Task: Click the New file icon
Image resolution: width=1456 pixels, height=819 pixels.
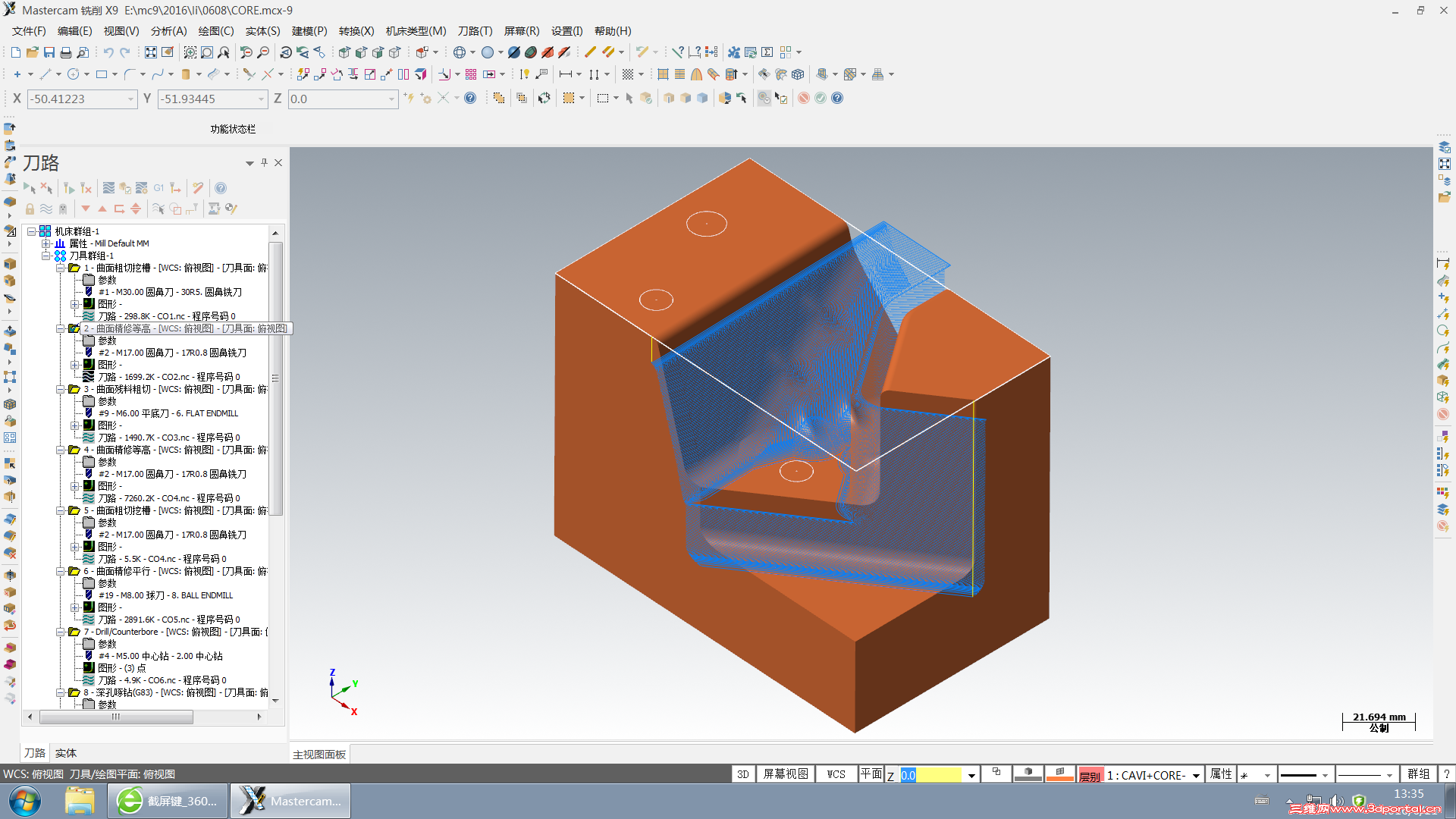Action: (16, 52)
